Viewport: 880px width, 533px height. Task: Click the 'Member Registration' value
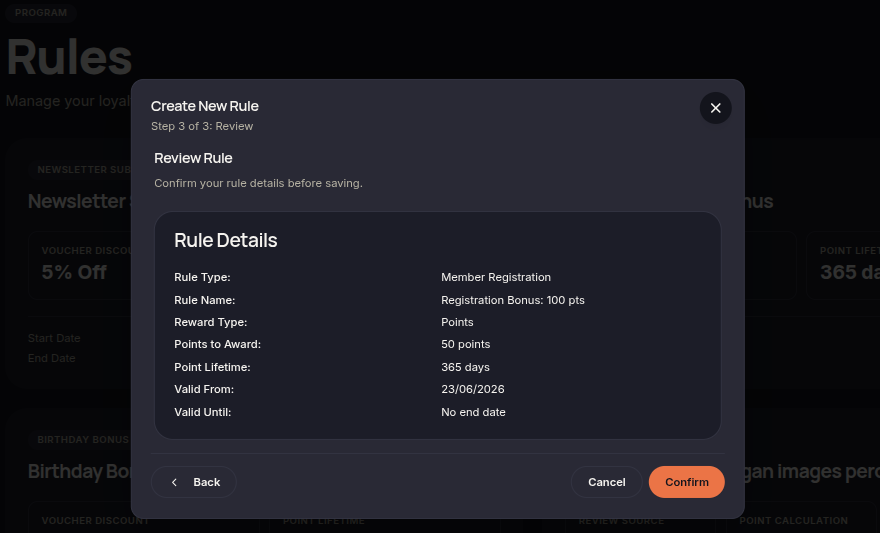click(496, 277)
